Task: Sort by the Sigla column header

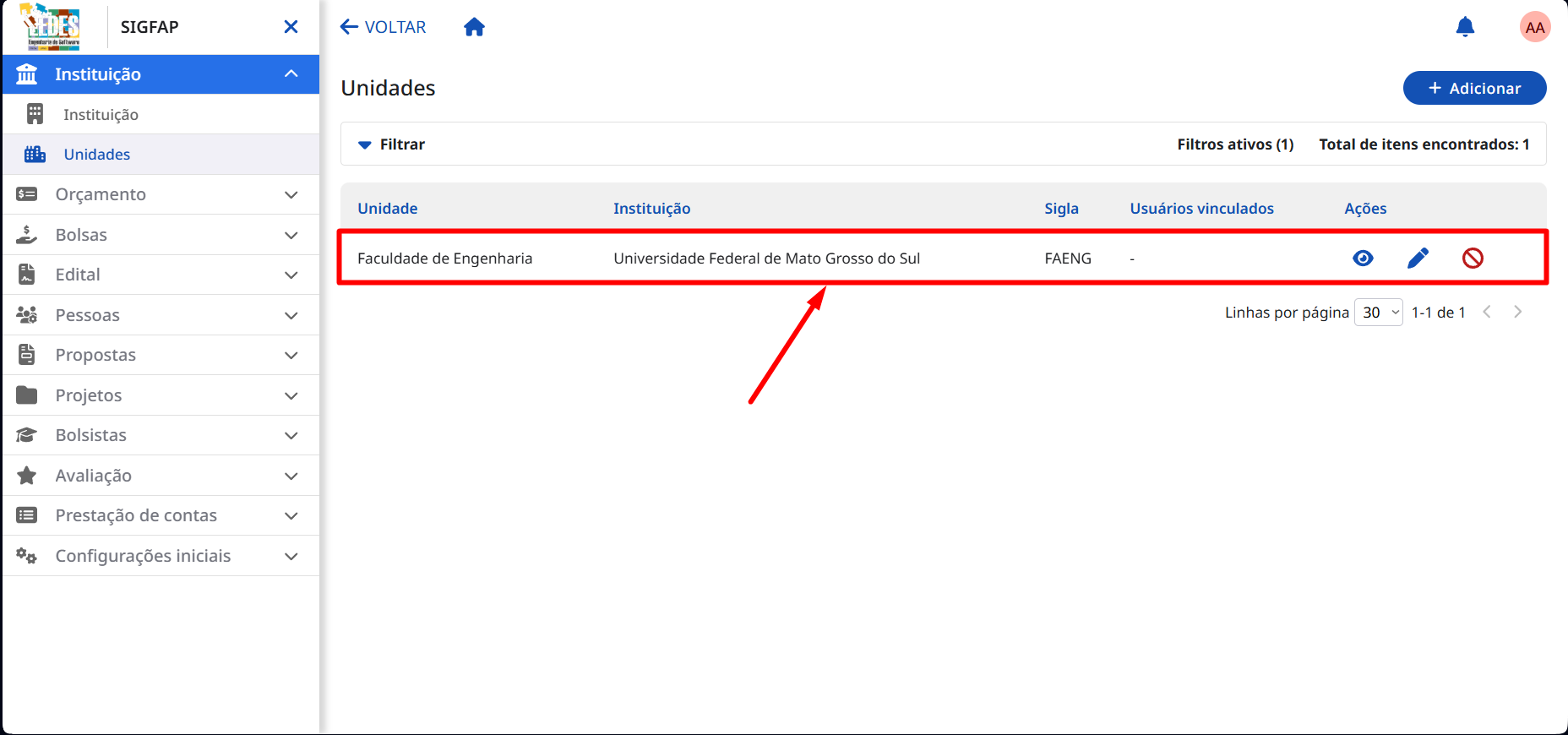Action: [1061, 209]
